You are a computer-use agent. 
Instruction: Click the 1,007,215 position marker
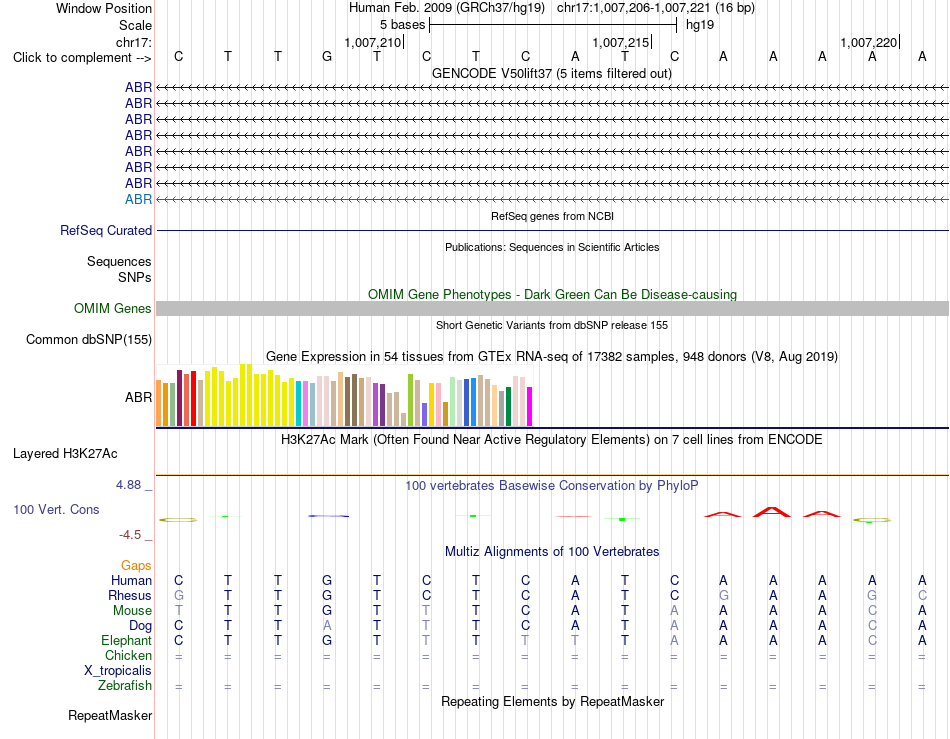pos(620,42)
